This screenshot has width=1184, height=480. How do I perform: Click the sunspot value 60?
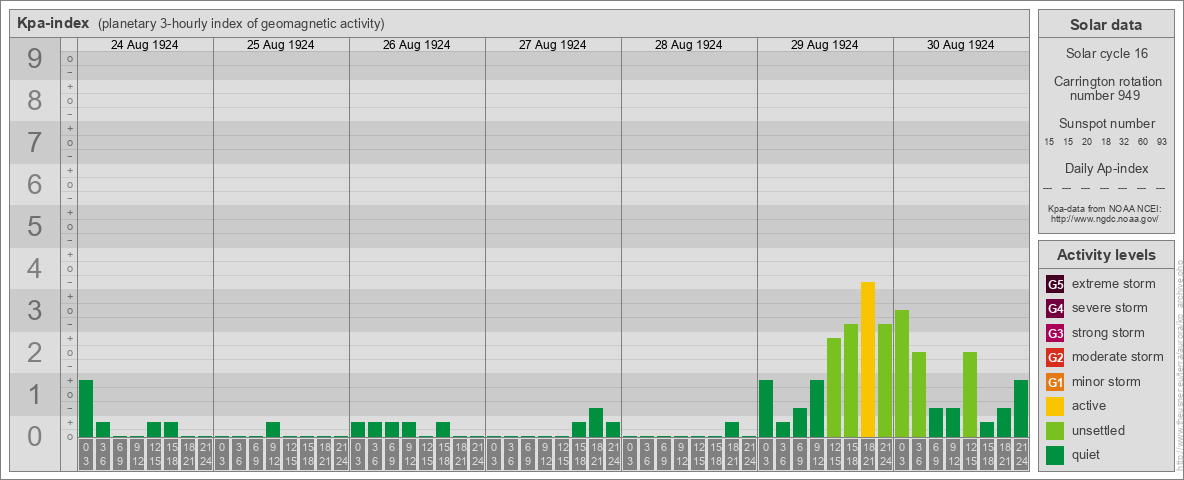click(x=1142, y=142)
